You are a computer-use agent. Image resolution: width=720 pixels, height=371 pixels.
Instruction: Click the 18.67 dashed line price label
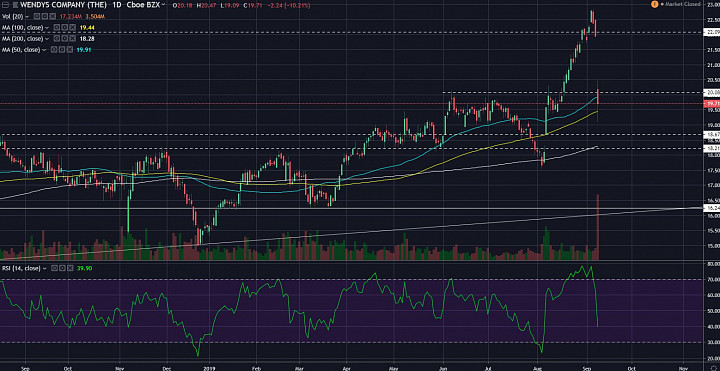click(712, 134)
